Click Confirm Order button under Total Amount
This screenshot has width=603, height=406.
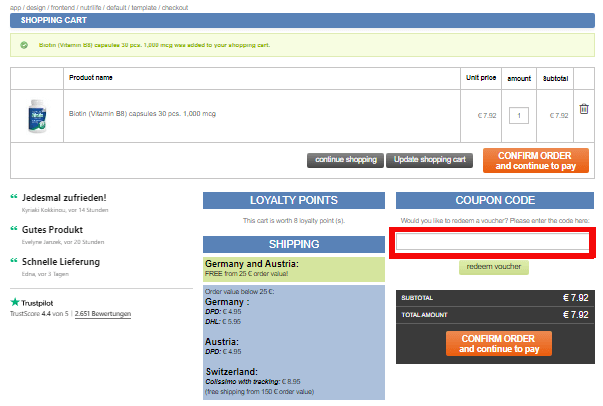click(x=499, y=344)
